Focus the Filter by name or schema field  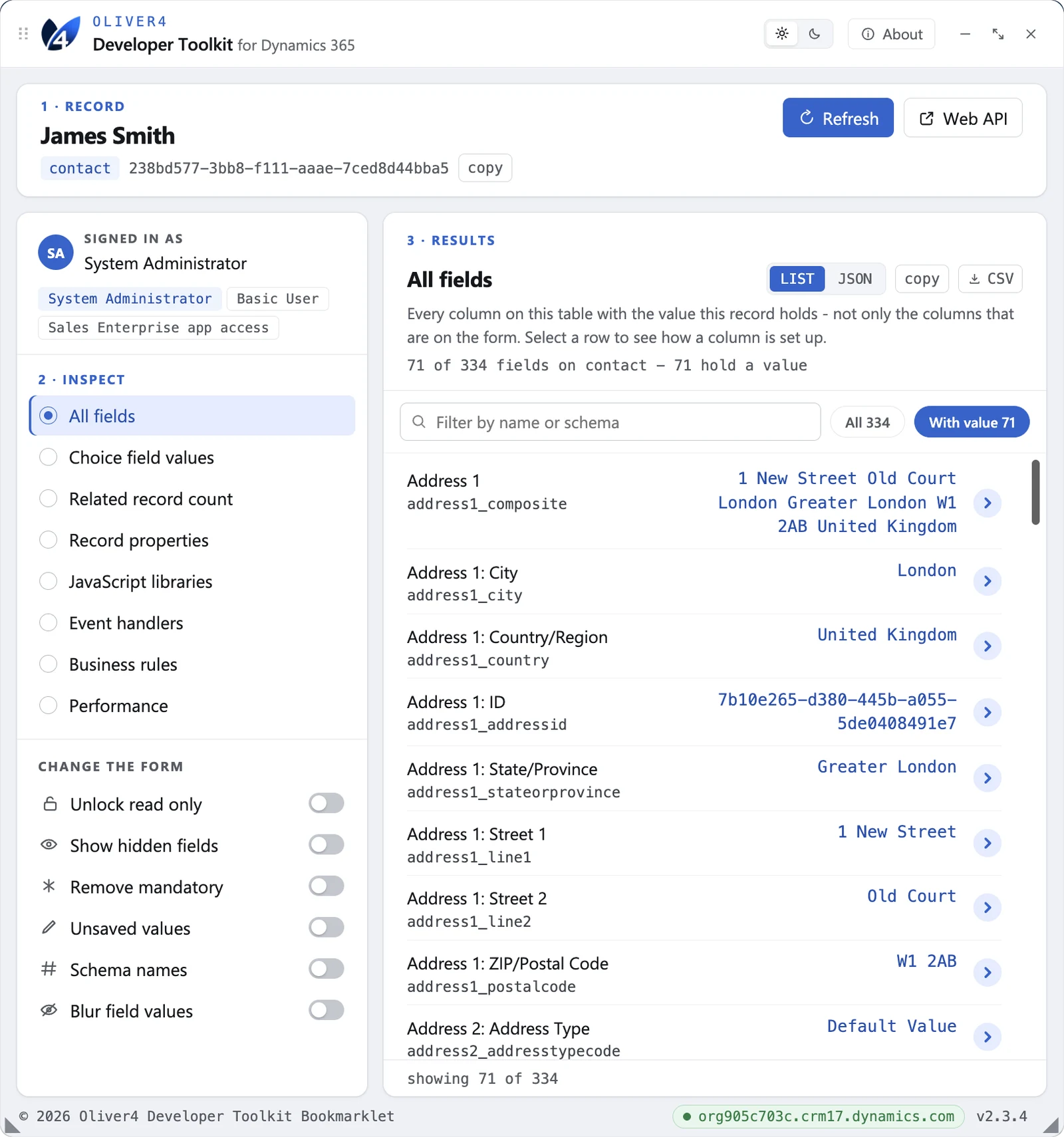click(610, 422)
